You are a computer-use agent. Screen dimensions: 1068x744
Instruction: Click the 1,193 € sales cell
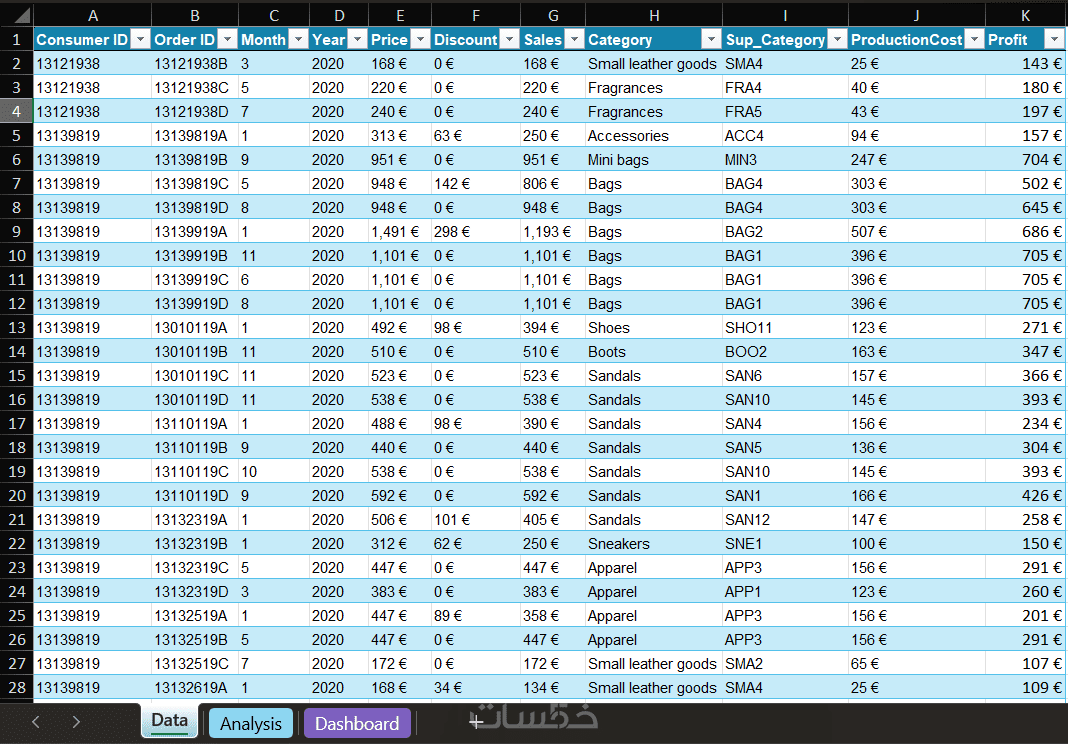point(552,232)
